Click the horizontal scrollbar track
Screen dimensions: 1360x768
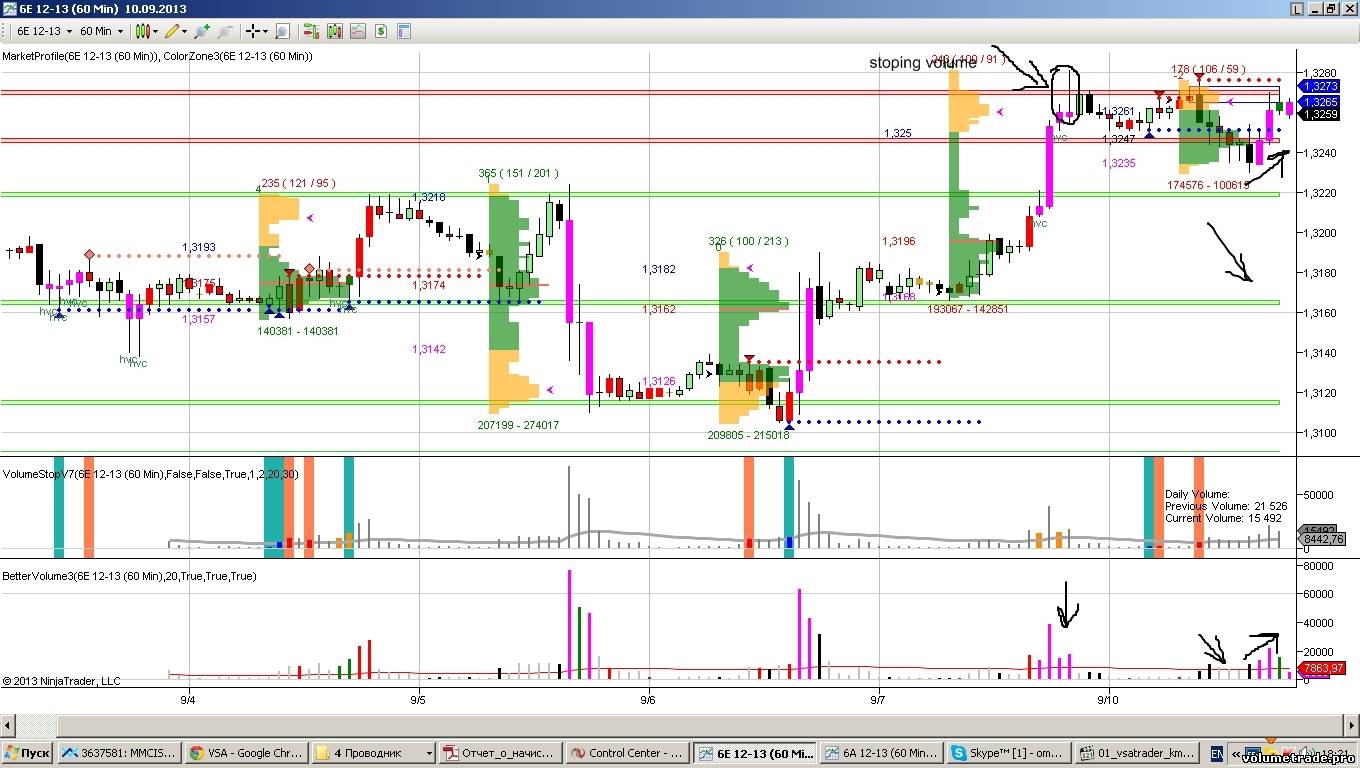click(x=680, y=724)
